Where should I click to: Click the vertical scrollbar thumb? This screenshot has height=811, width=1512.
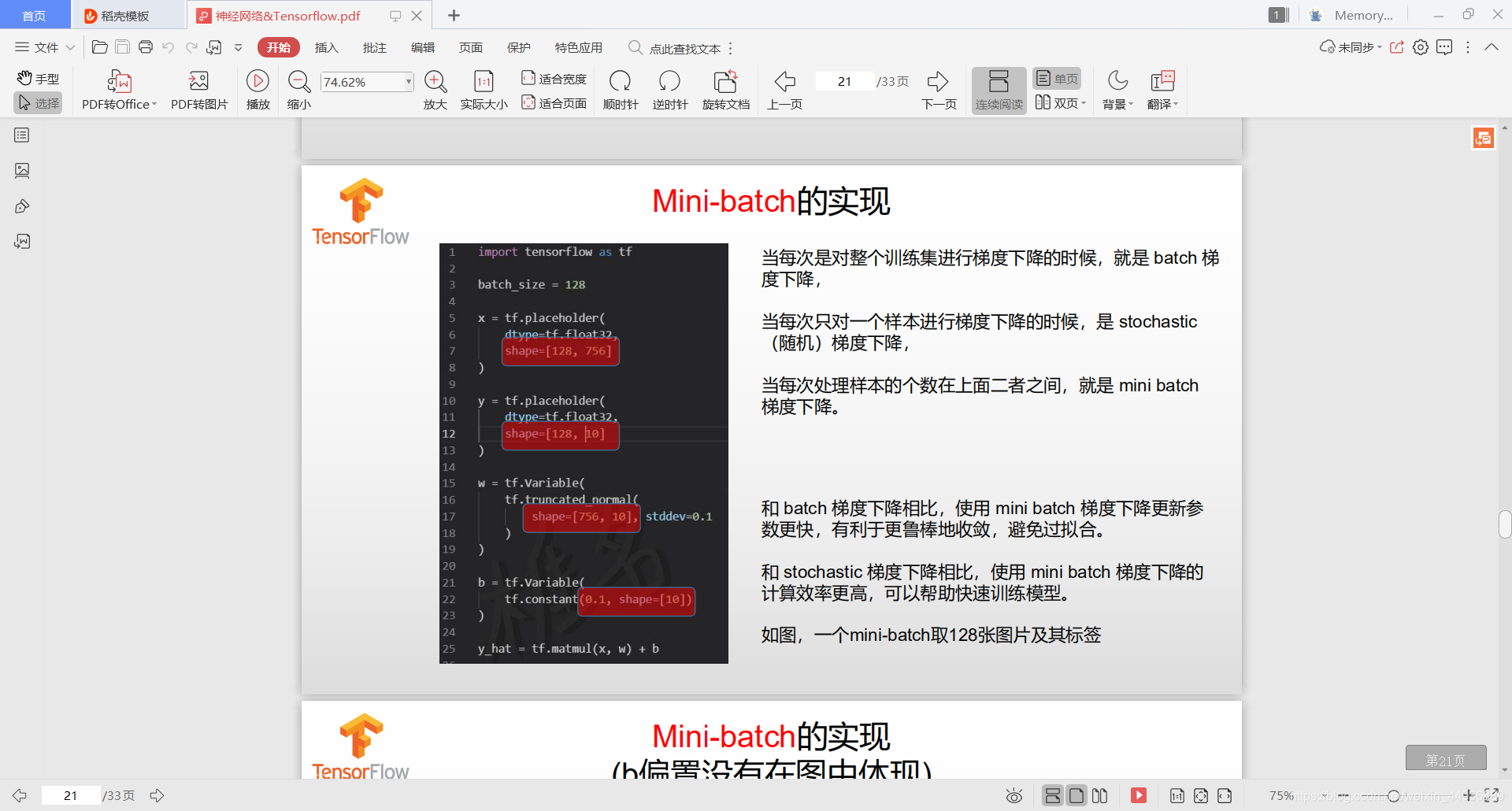[x=1505, y=524]
